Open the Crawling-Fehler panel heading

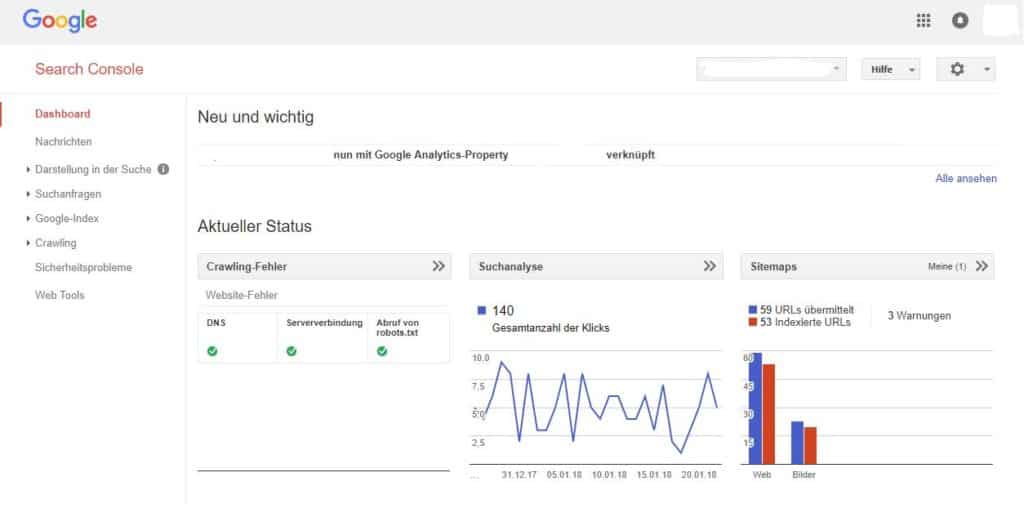247,266
